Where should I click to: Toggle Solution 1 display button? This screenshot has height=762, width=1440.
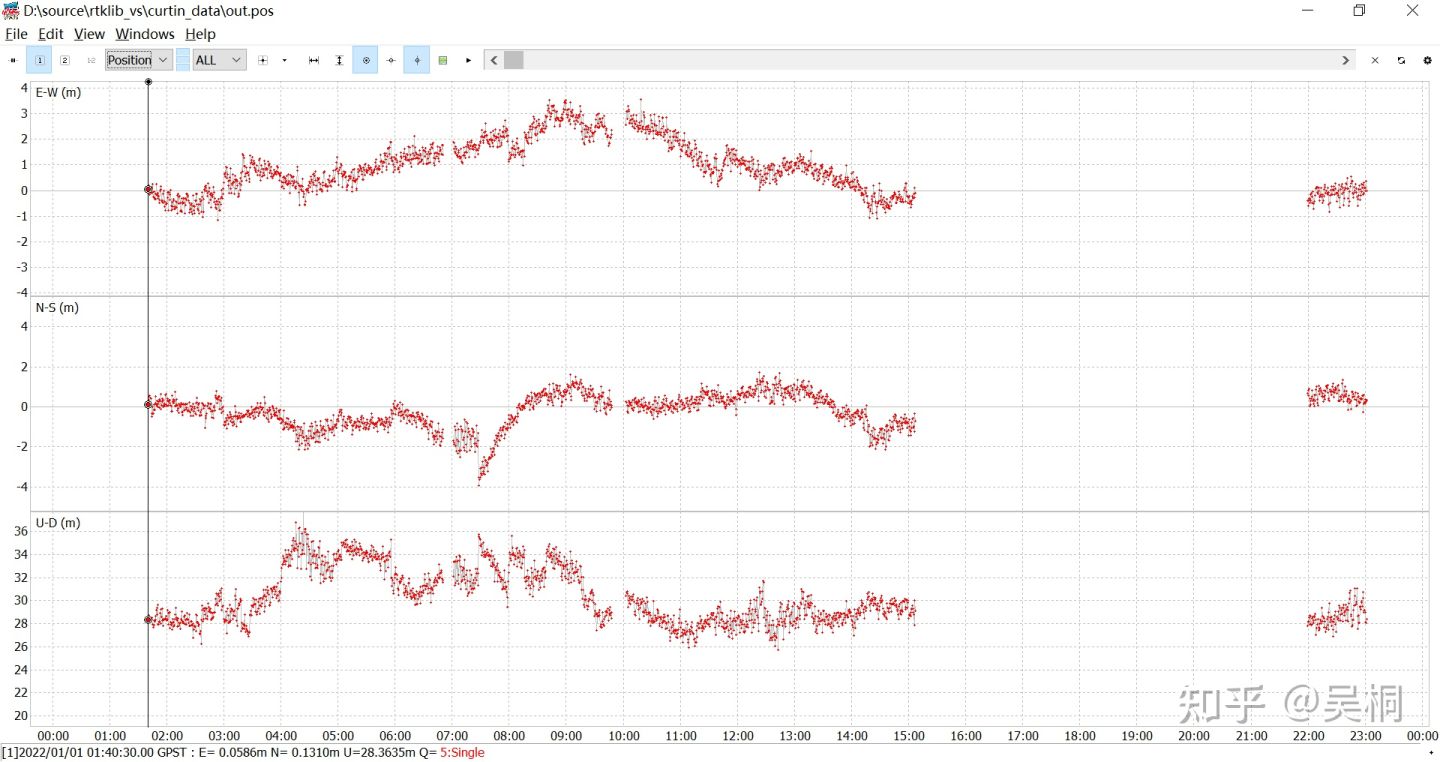(x=39, y=60)
